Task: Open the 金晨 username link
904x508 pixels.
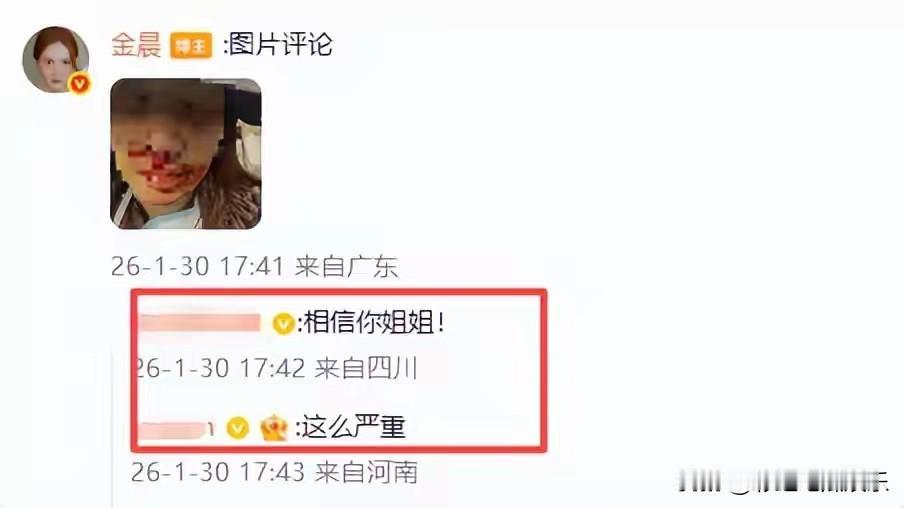Action: (x=136, y=45)
